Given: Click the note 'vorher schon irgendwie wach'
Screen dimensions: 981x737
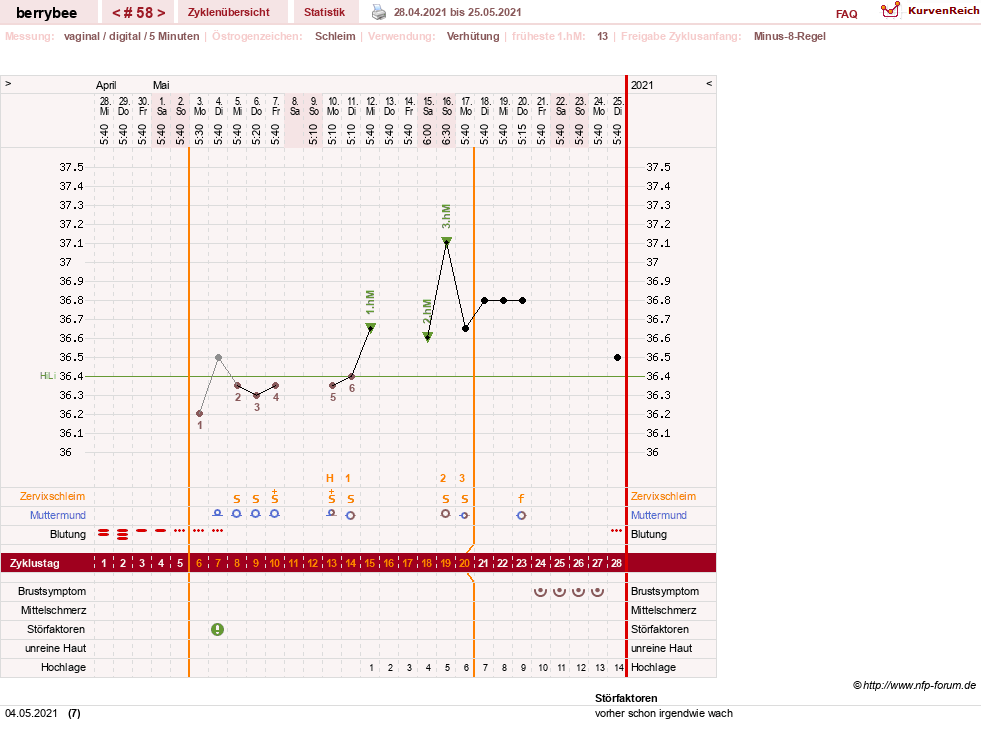Looking at the screenshot, I should pyautogui.click(x=664, y=713).
